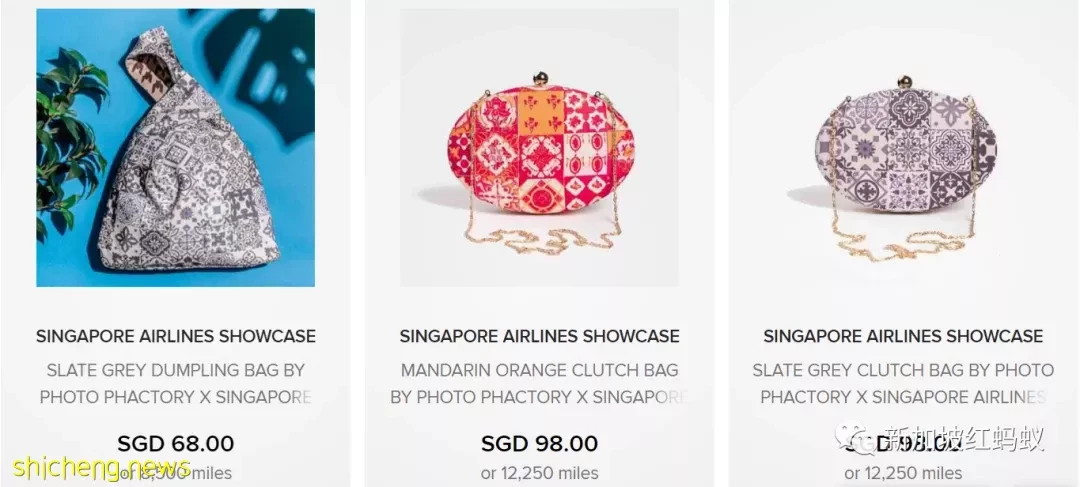The width and height of the screenshot is (1080, 487).
Task: Click the 12,250 miles text under grey clutch
Action: [903, 473]
